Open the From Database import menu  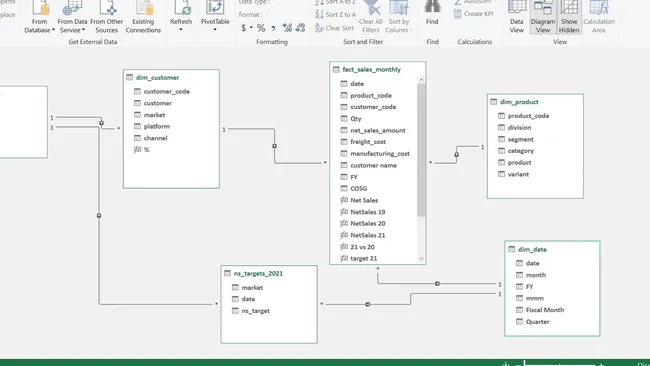pyautogui.click(x=39, y=17)
